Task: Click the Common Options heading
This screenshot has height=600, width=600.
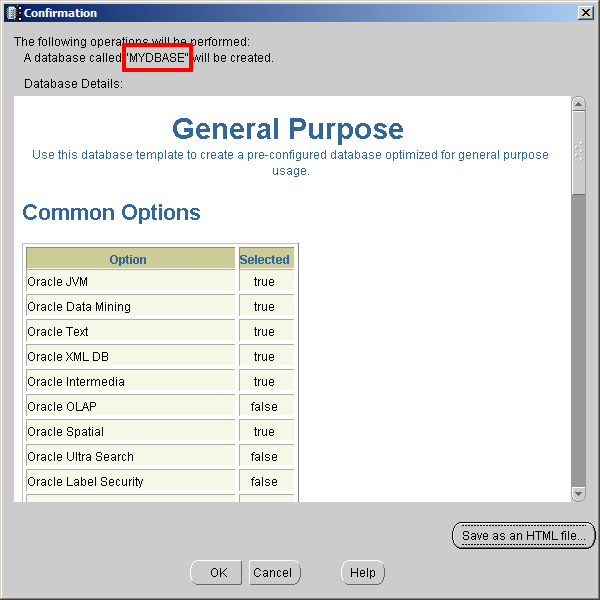Action: (111, 212)
